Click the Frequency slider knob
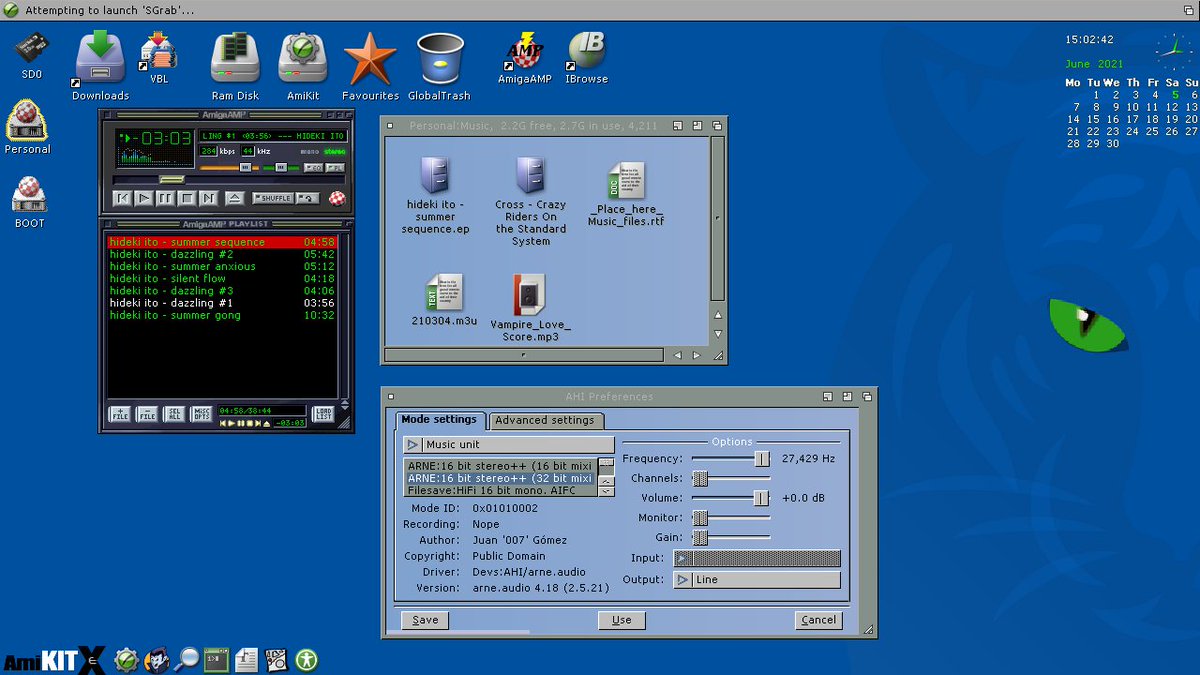 (762, 458)
